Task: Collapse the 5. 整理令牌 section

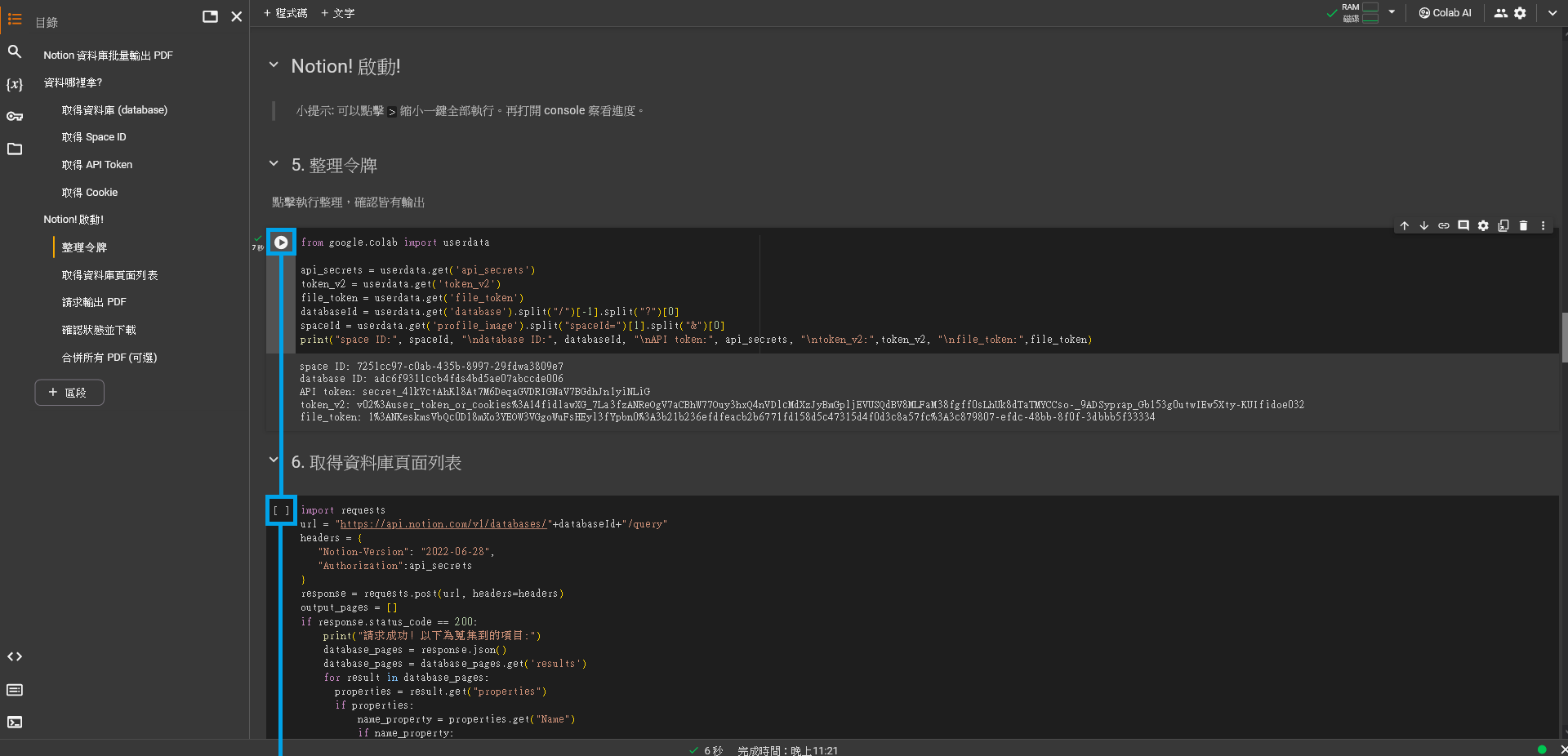Action: click(x=274, y=163)
